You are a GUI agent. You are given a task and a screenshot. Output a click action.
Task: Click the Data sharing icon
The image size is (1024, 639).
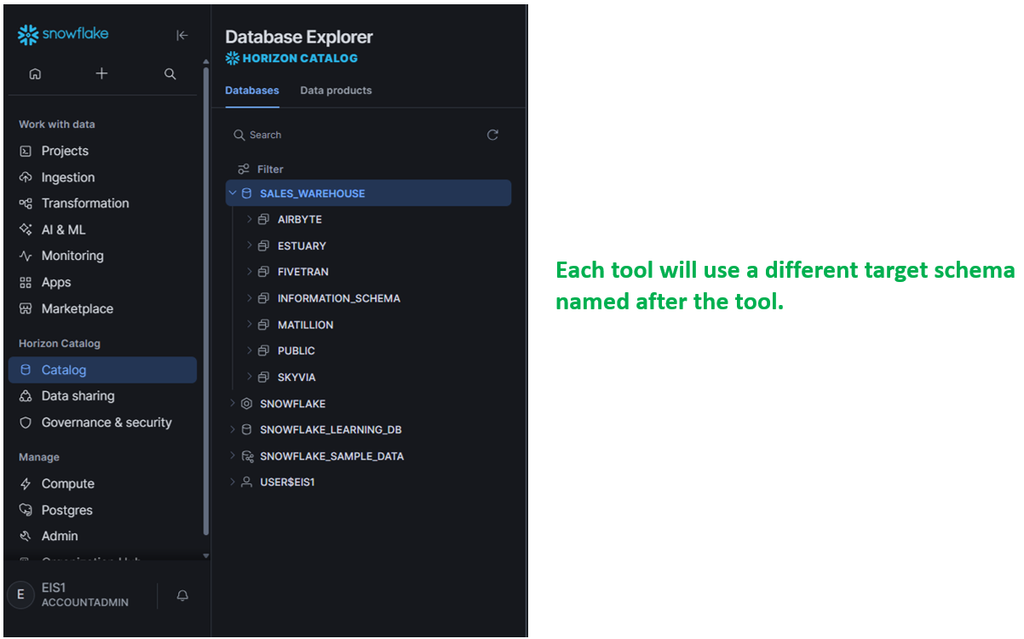pos(25,396)
